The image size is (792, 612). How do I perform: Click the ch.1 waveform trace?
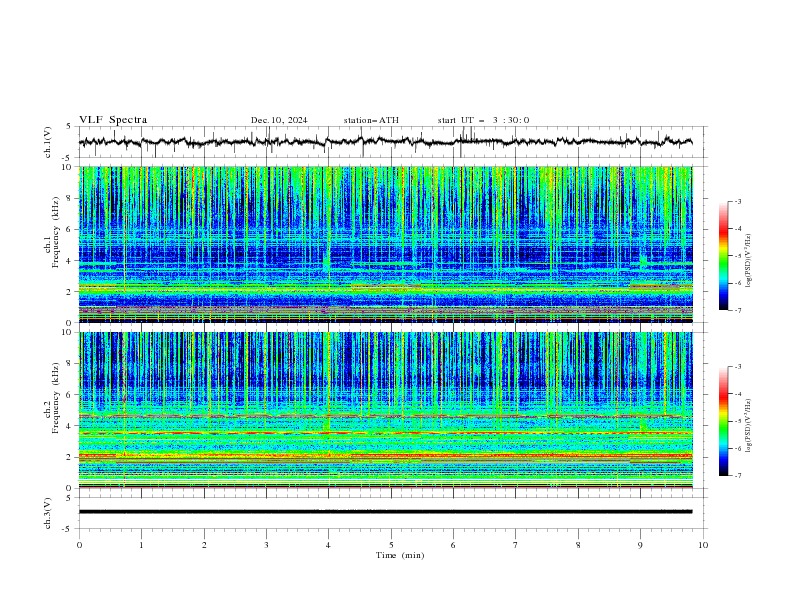pyautogui.click(x=385, y=142)
